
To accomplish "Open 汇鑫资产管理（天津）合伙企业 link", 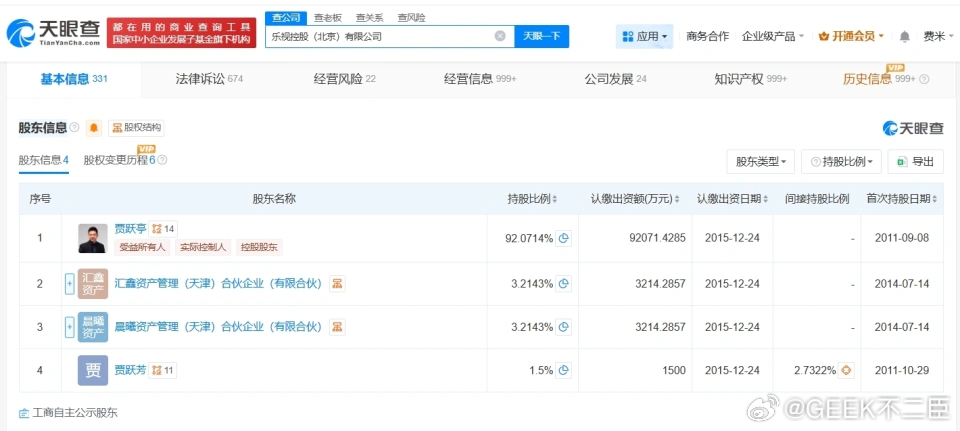I will pyautogui.click(x=219, y=283).
